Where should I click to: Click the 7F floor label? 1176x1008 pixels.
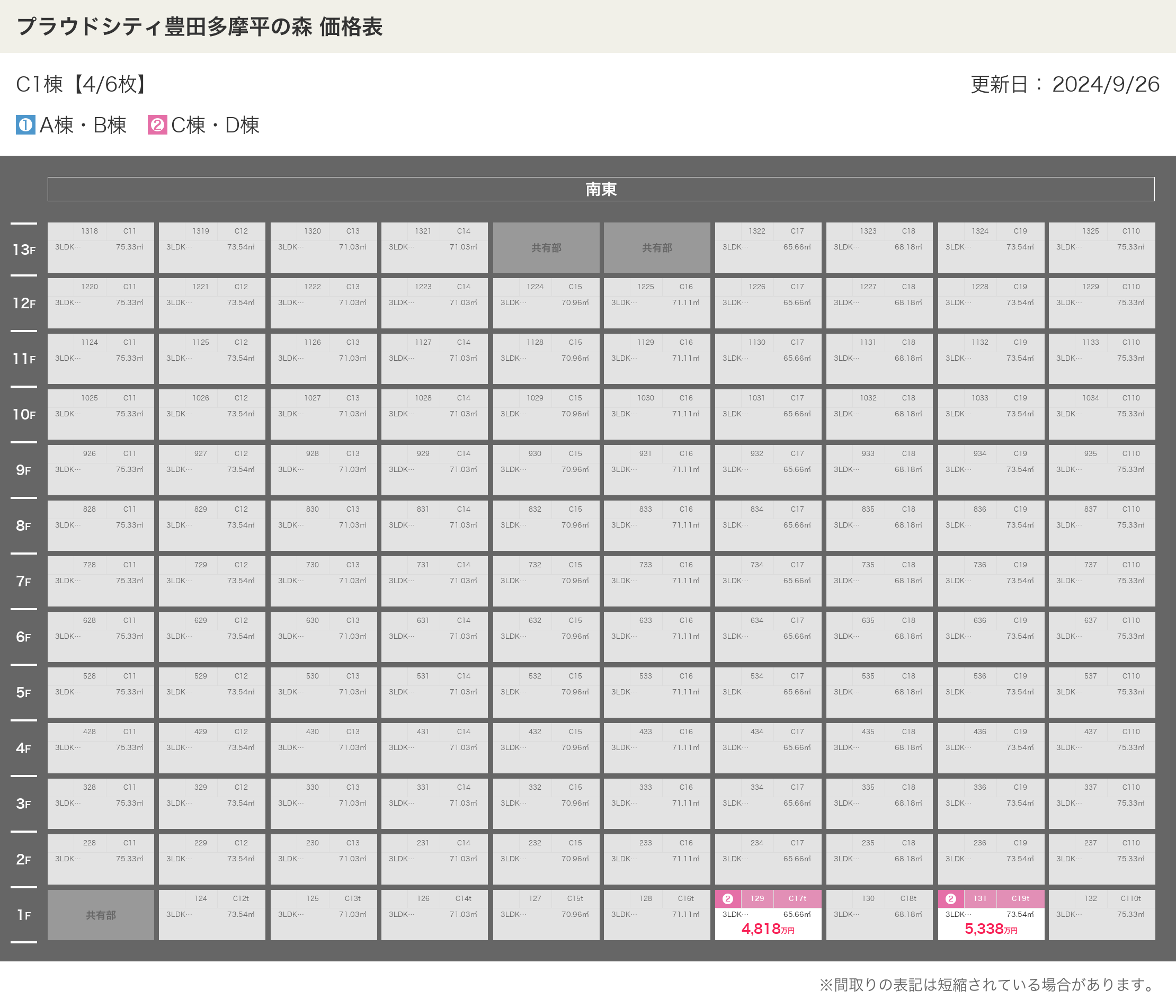pos(24,581)
